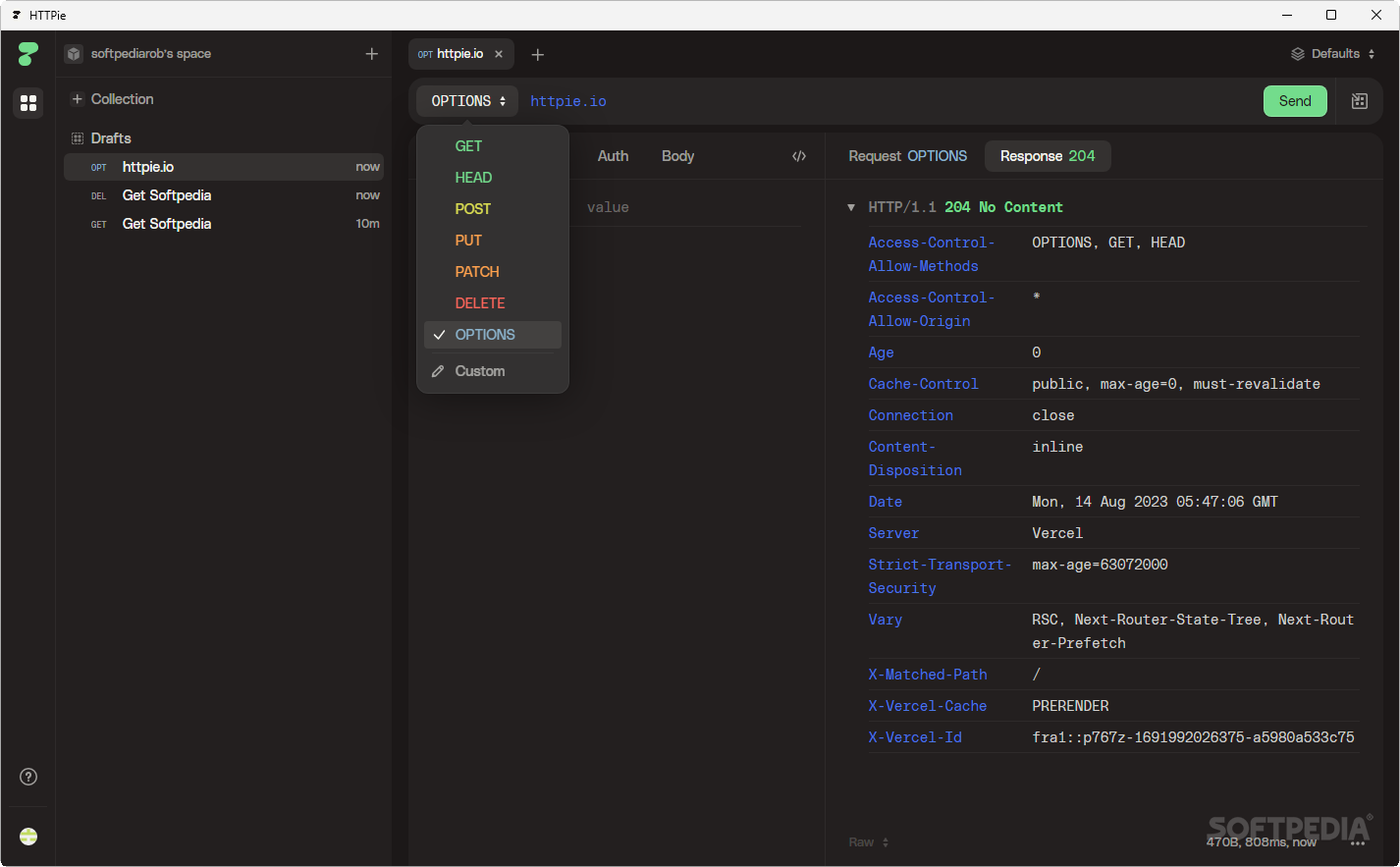
Task: Click the Server header name
Action: coord(893,533)
